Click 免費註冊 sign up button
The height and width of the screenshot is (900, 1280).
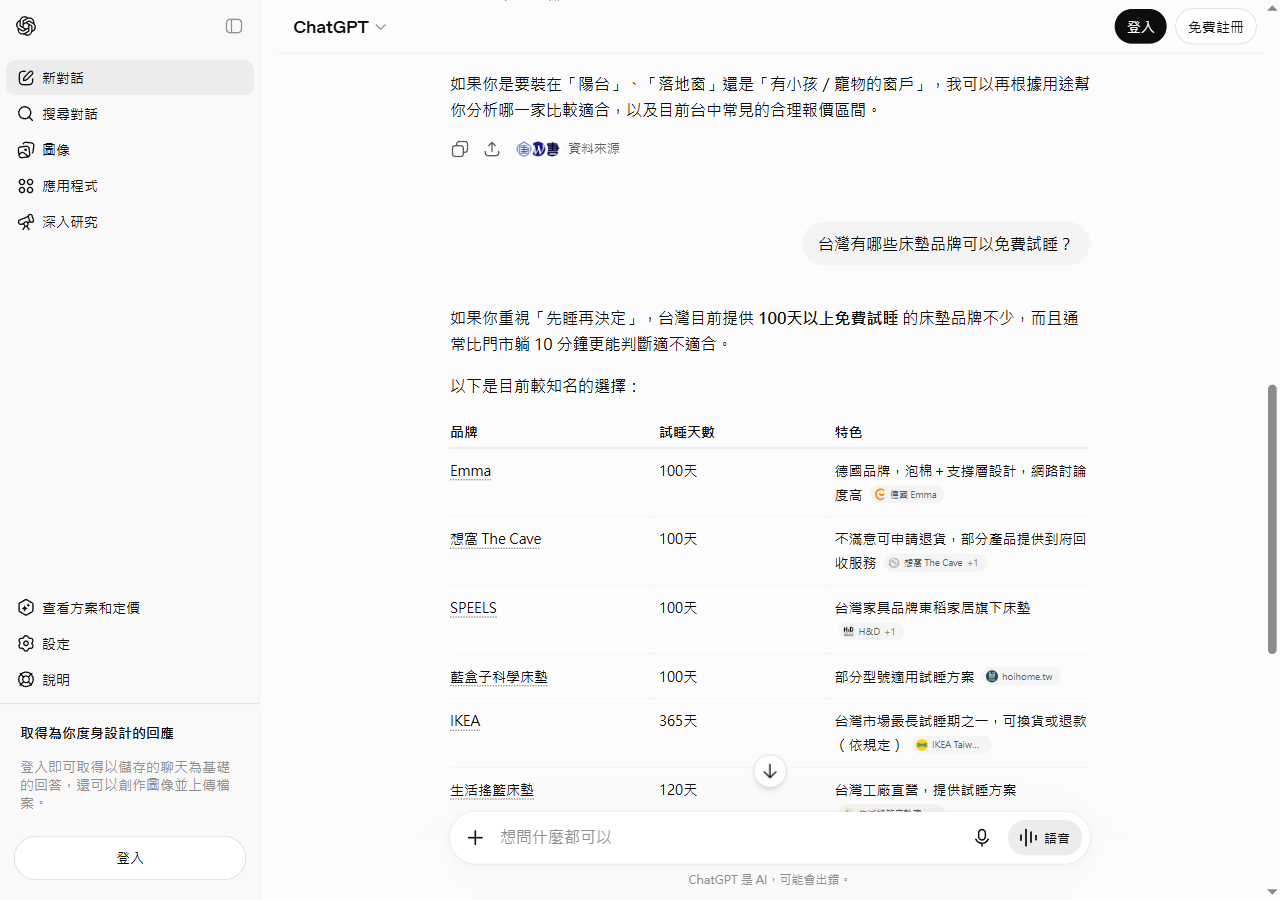[x=1215, y=27]
